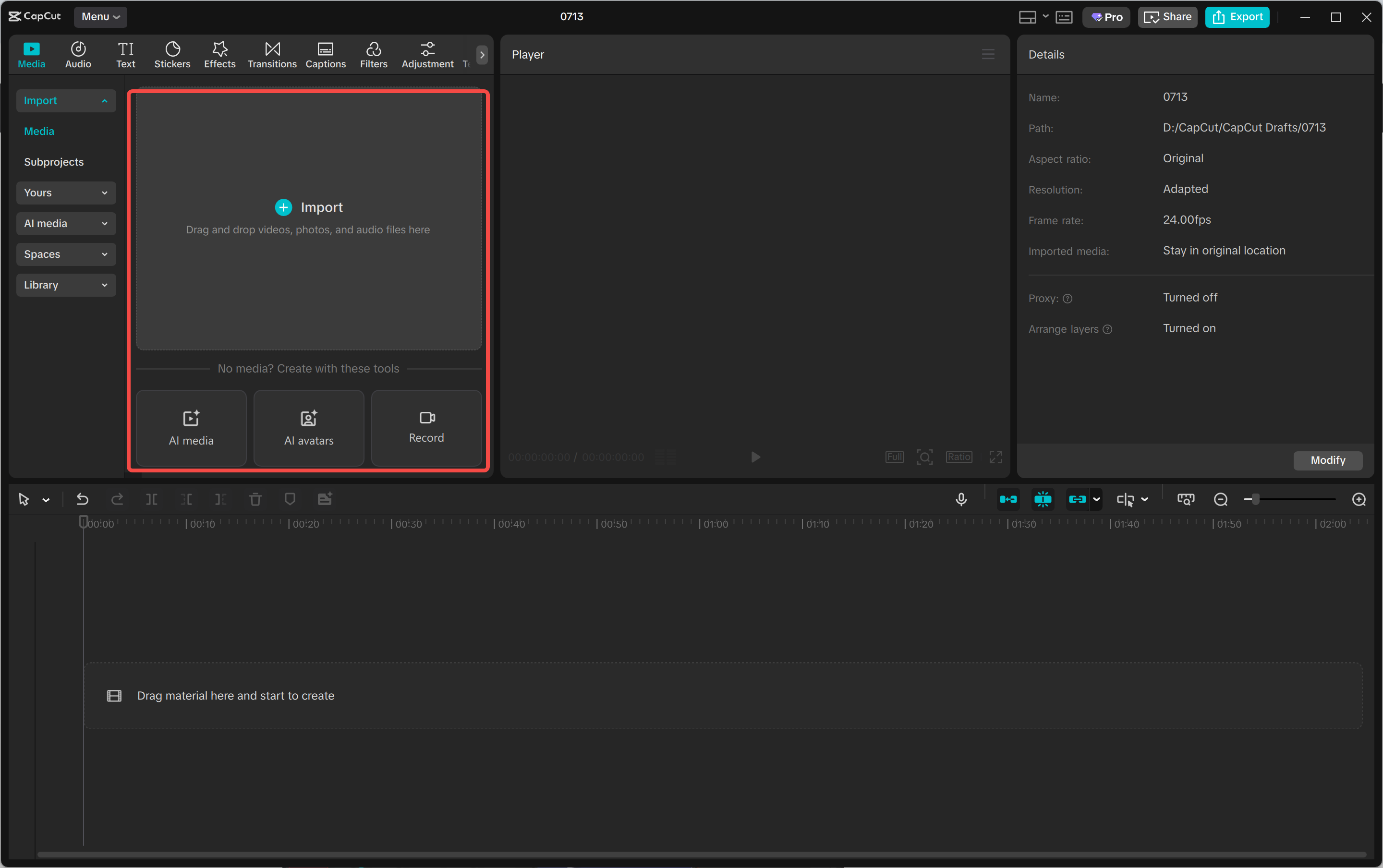Open the Menu dropdown

[x=100, y=17]
